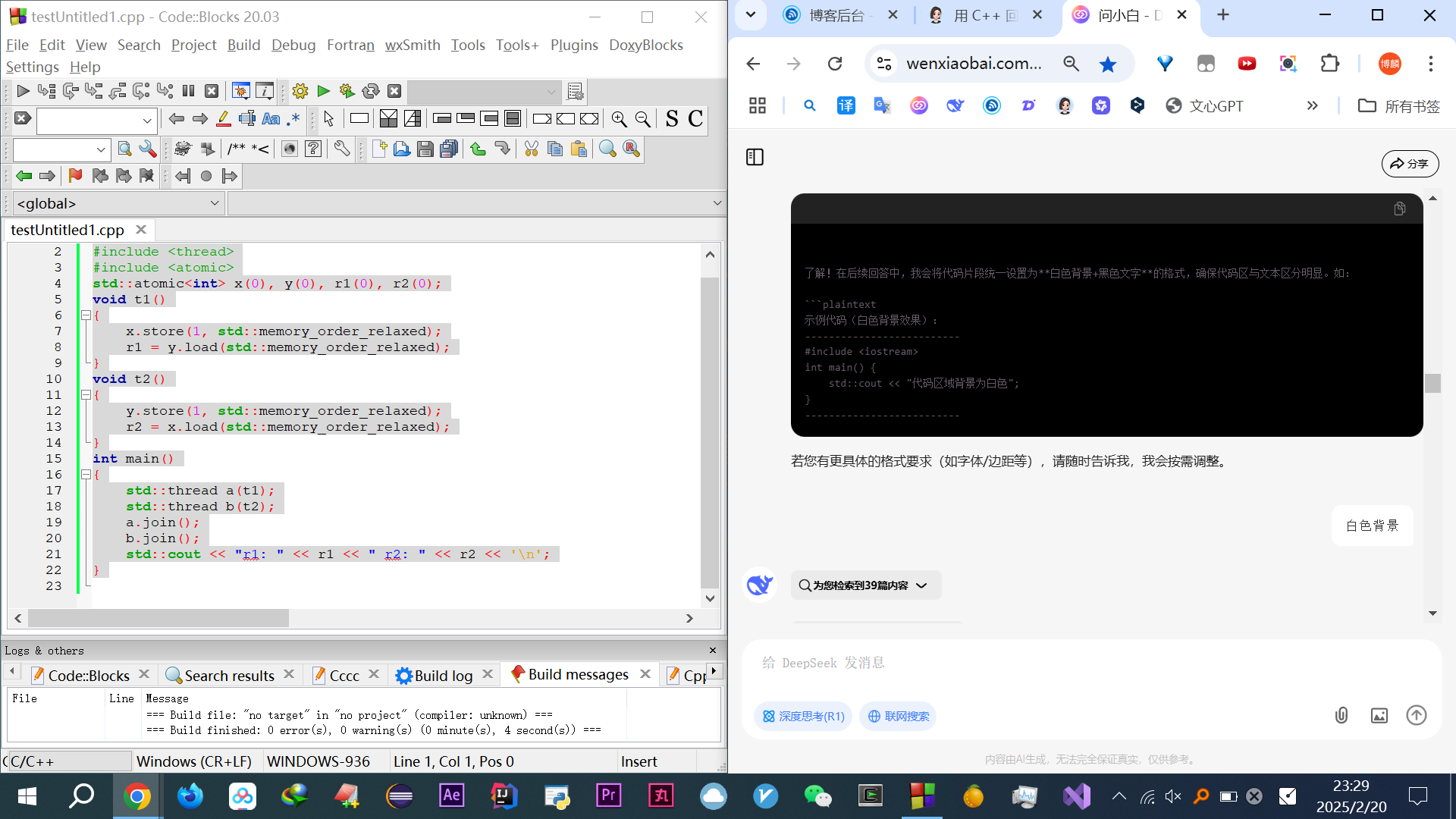The width and height of the screenshot is (1456, 819).
Task: Click the Replace magnifier icon with R
Action: [x=631, y=149]
